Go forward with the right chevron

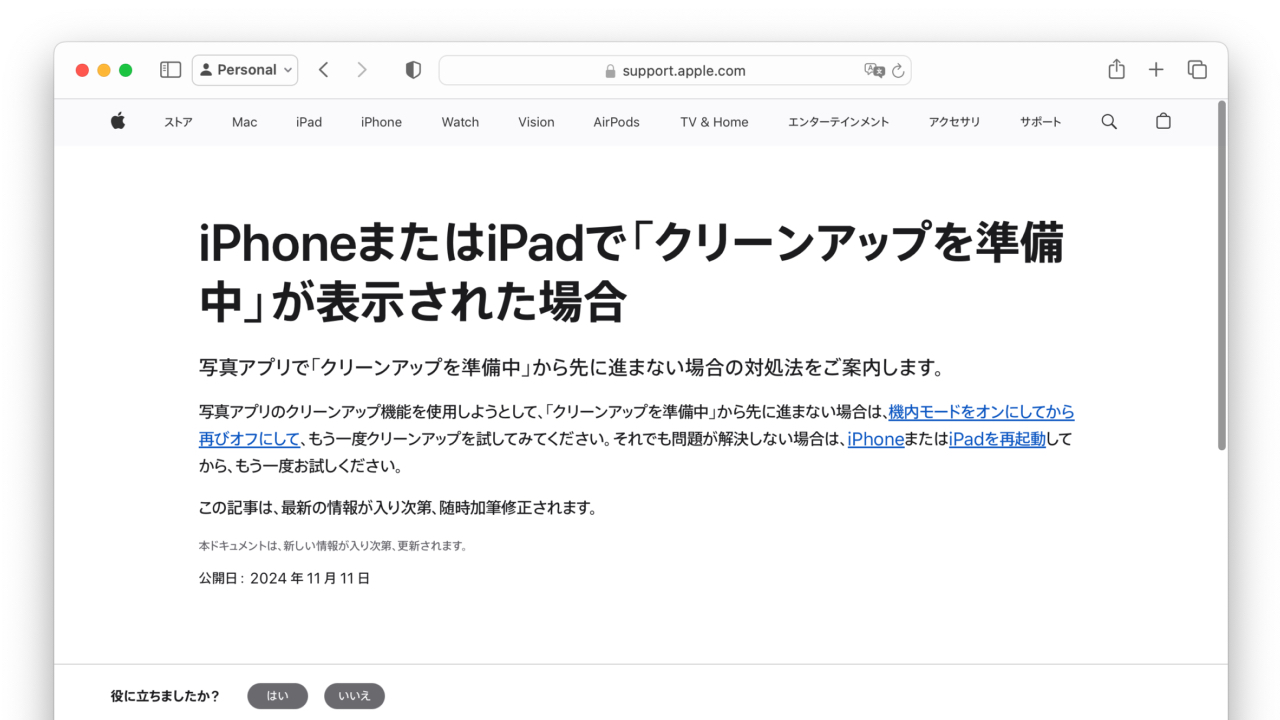click(x=362, y=70)
